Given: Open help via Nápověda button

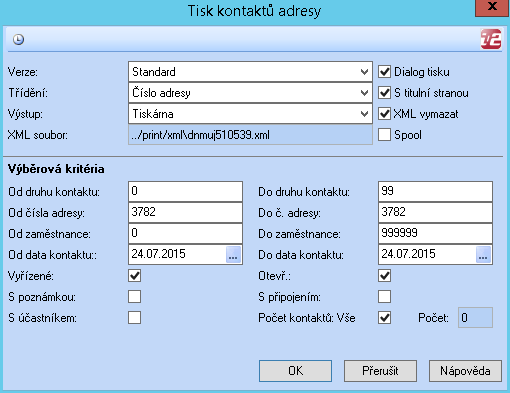Looking at the screenshot, I should pos(465,371).
